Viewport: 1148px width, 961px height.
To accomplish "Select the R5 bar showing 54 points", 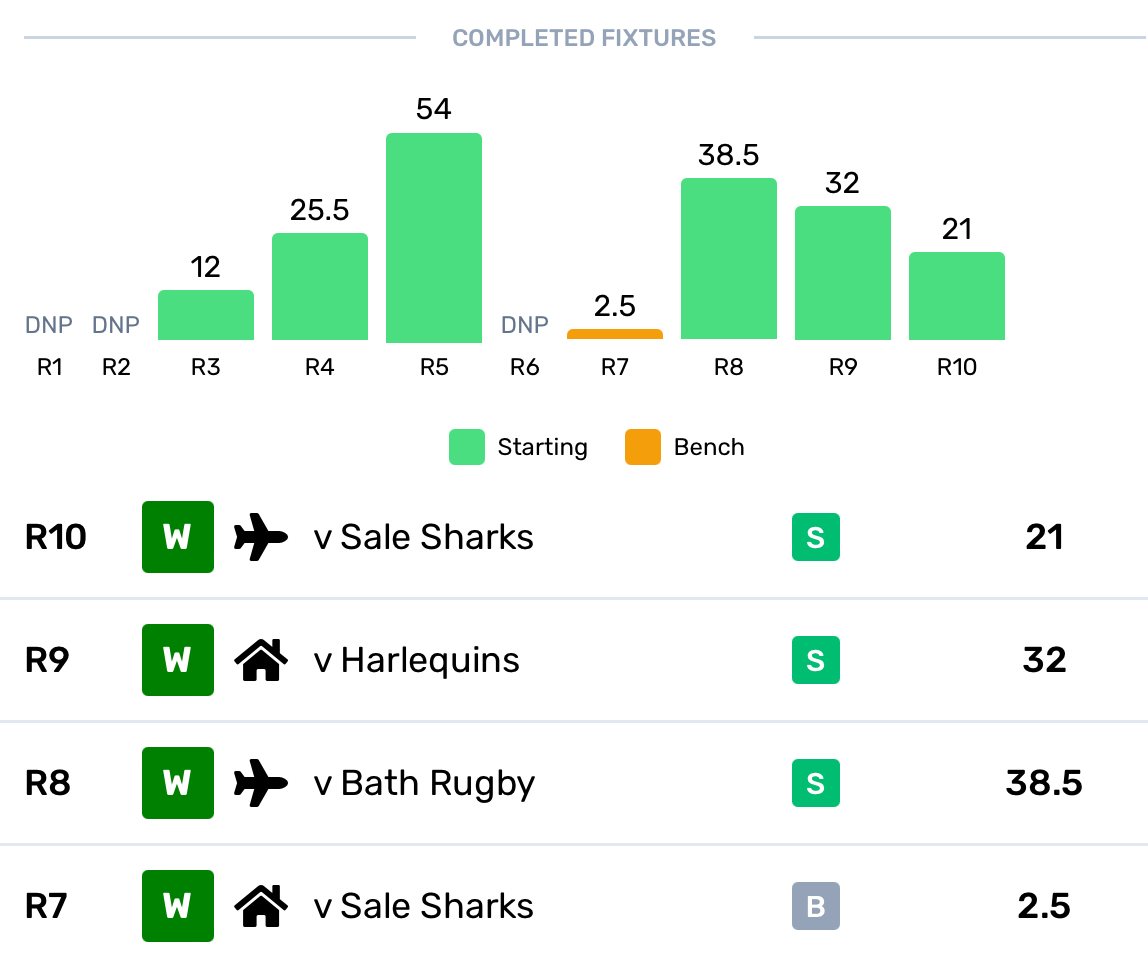I will pos(434,238).
